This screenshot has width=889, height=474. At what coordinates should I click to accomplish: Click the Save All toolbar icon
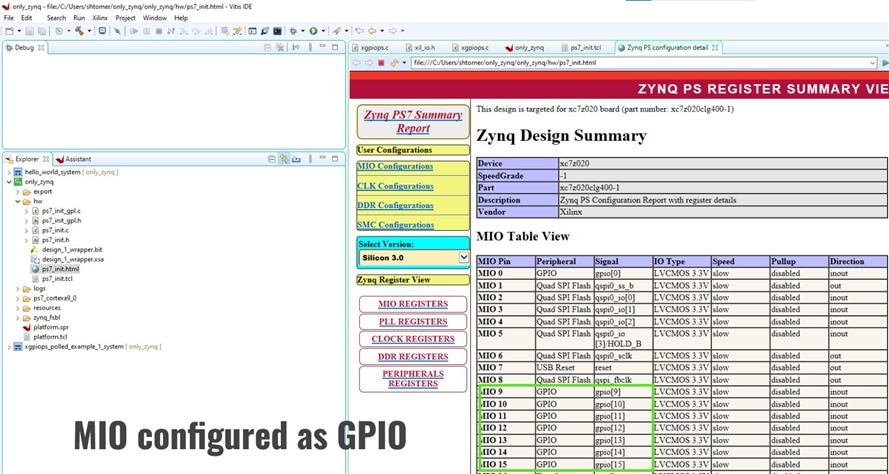point(41,31)
